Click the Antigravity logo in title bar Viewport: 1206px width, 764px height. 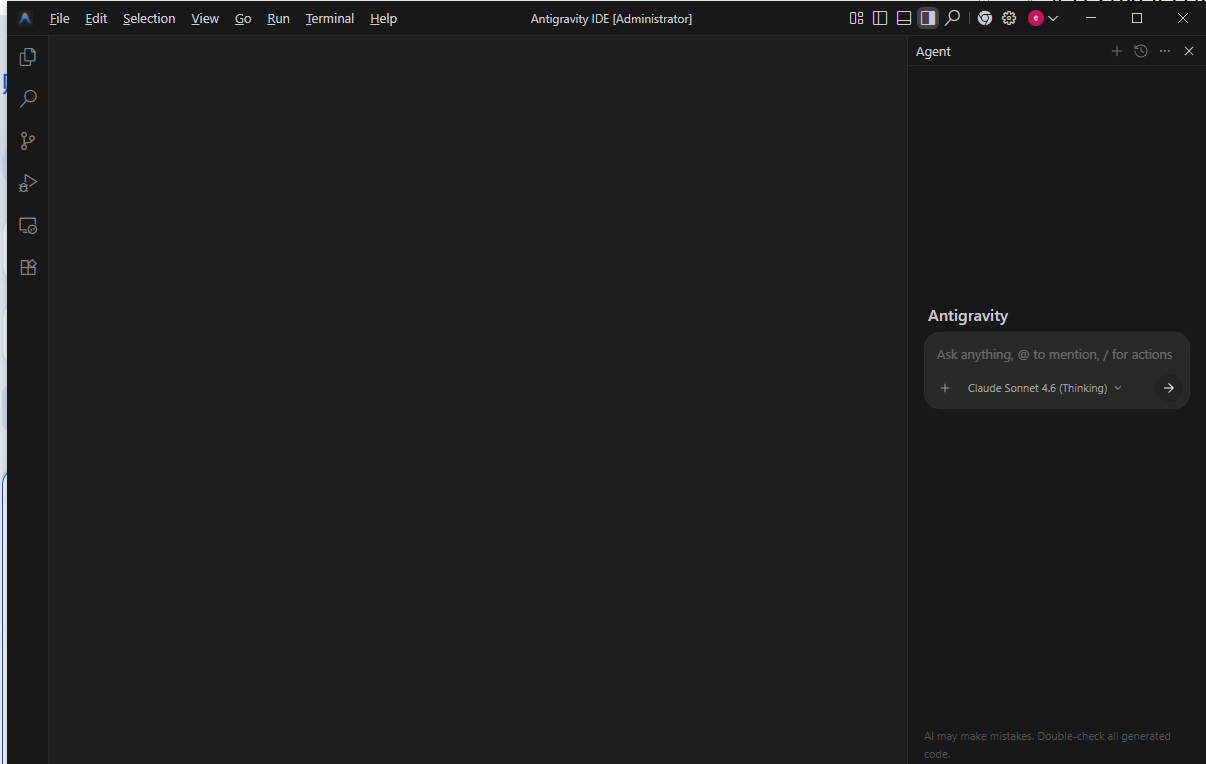pos(25,18)
